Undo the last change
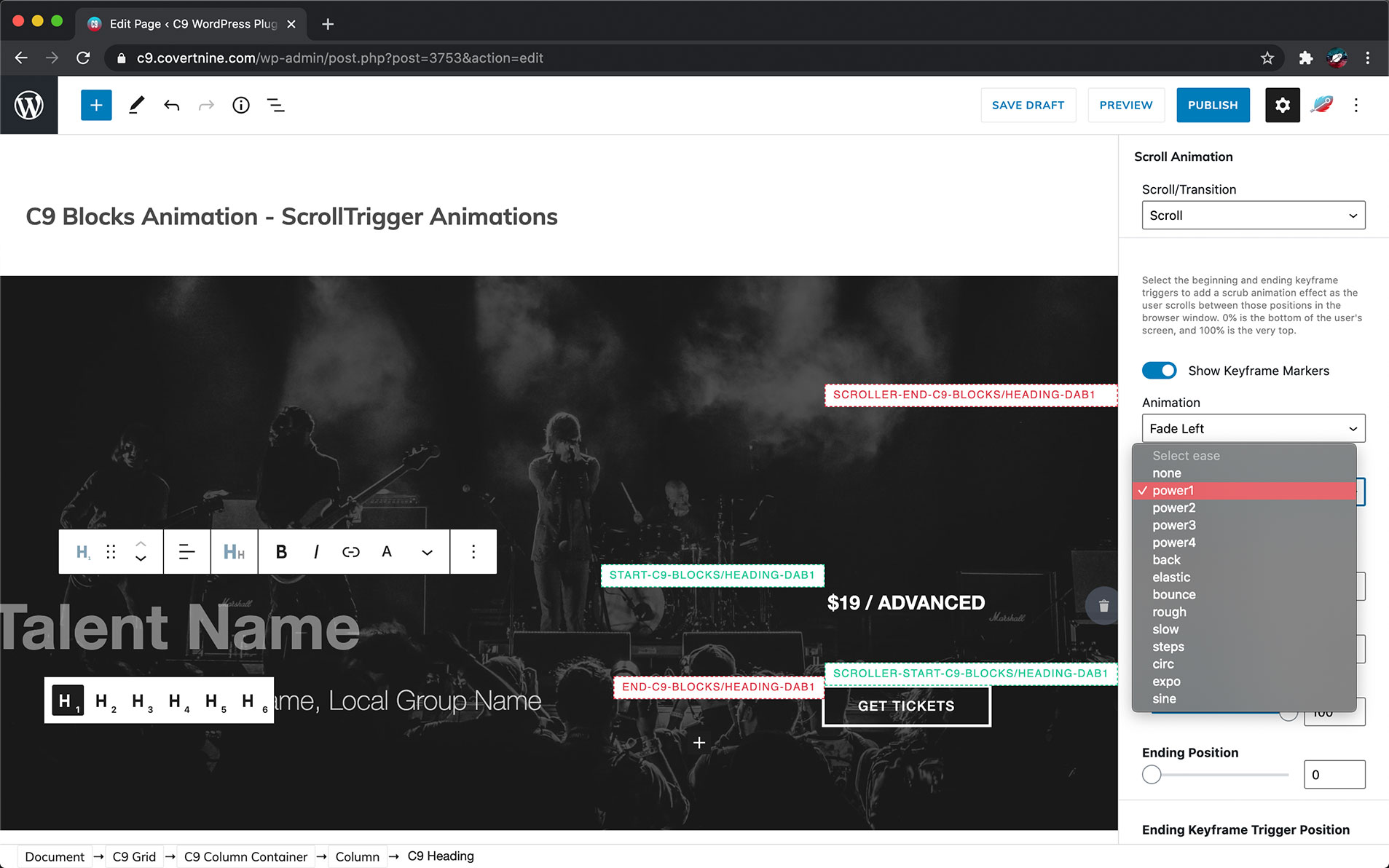The height and width of the screenshot is (868, 1389). point(172,105)
